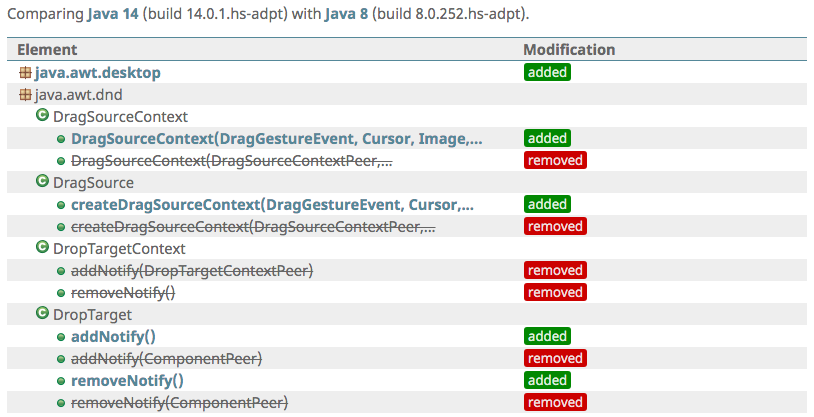Click removed DragSourceContext(DragSourceContextPeer text

232,161
